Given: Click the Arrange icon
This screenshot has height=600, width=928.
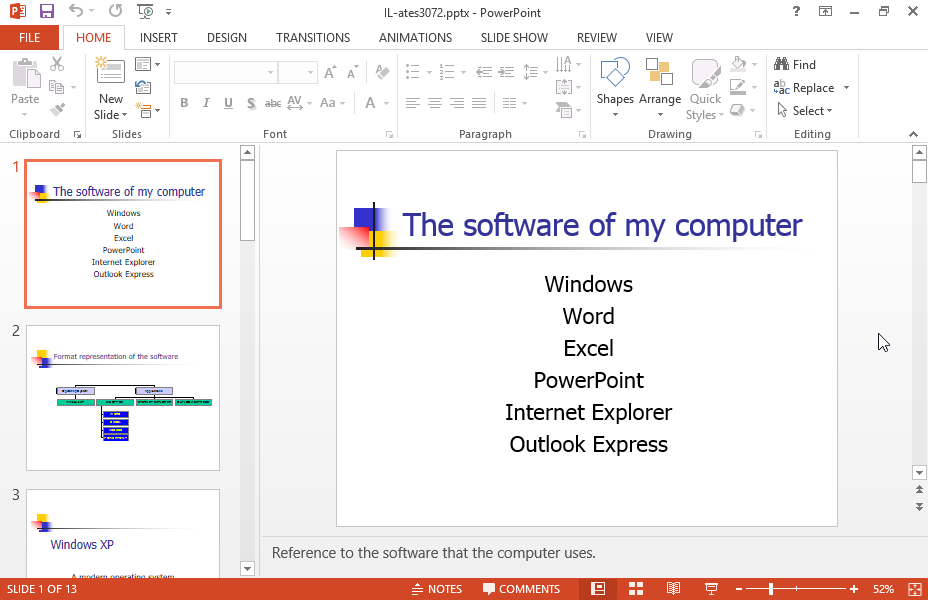Looking at the screenshot, I should pyautogui.click(x=659, y=72).
